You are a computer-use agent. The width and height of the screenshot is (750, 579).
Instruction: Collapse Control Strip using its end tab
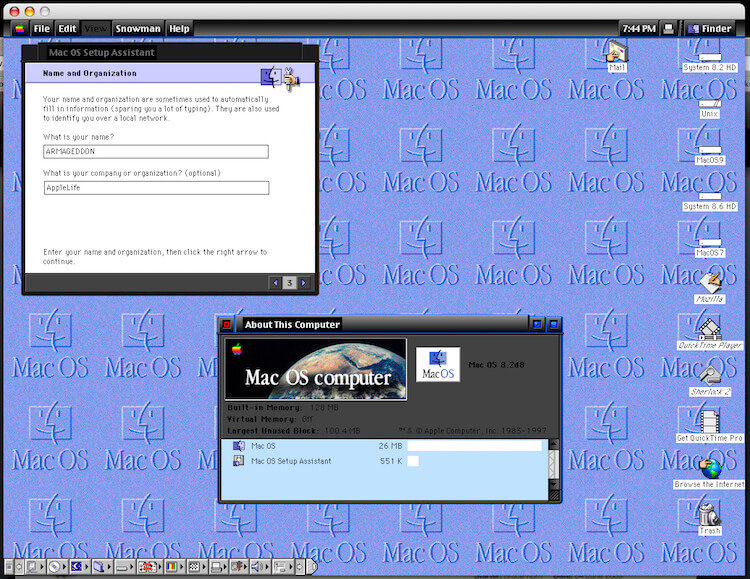click(312, 567)
